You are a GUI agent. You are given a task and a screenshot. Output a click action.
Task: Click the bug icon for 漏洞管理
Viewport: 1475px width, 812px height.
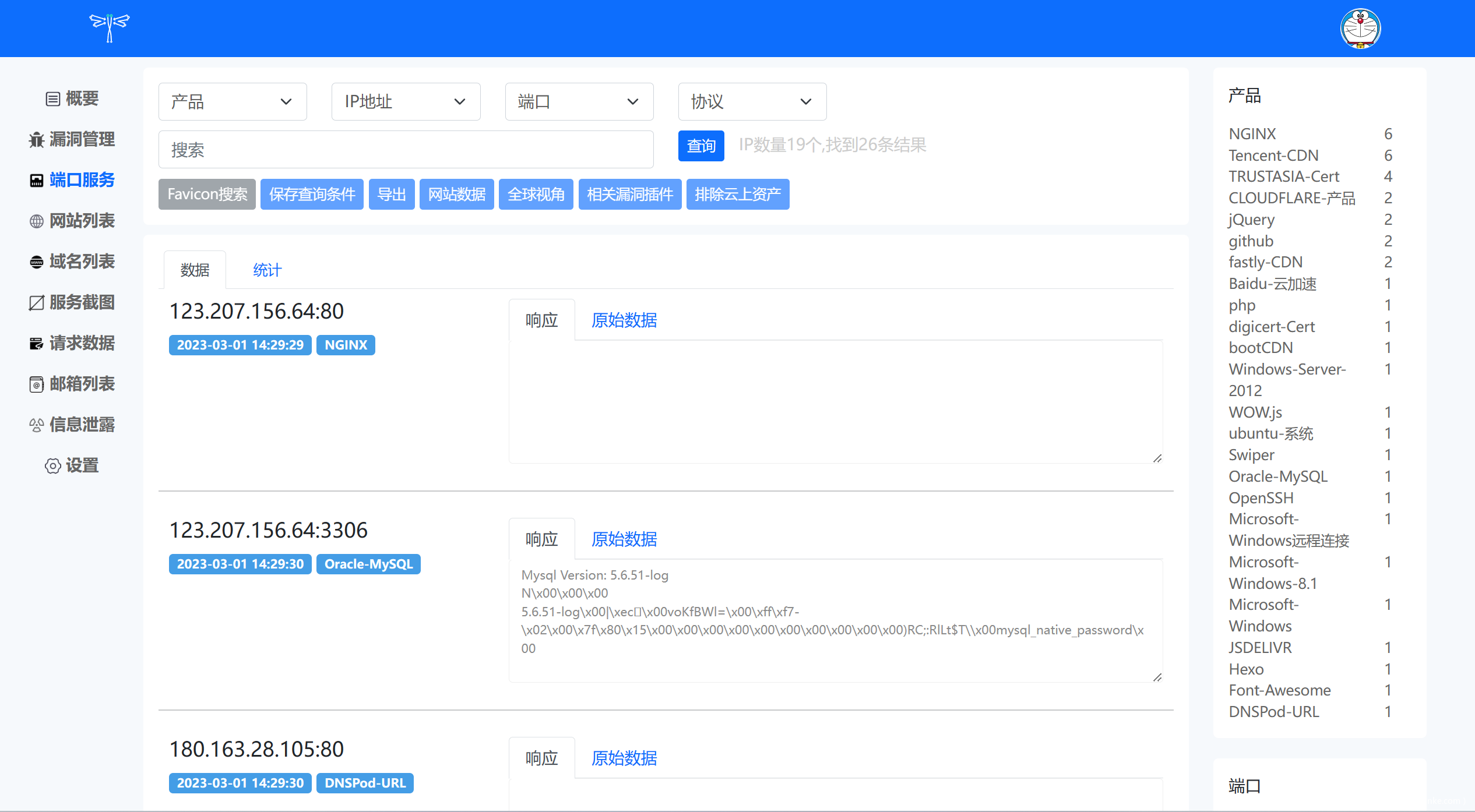(36, 140)
